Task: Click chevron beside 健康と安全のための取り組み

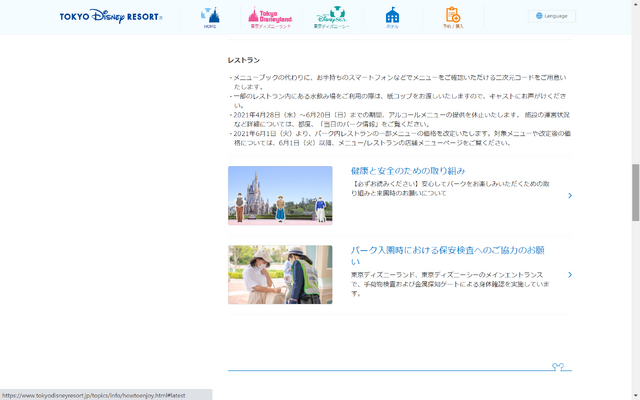Action: pos(570,196)
